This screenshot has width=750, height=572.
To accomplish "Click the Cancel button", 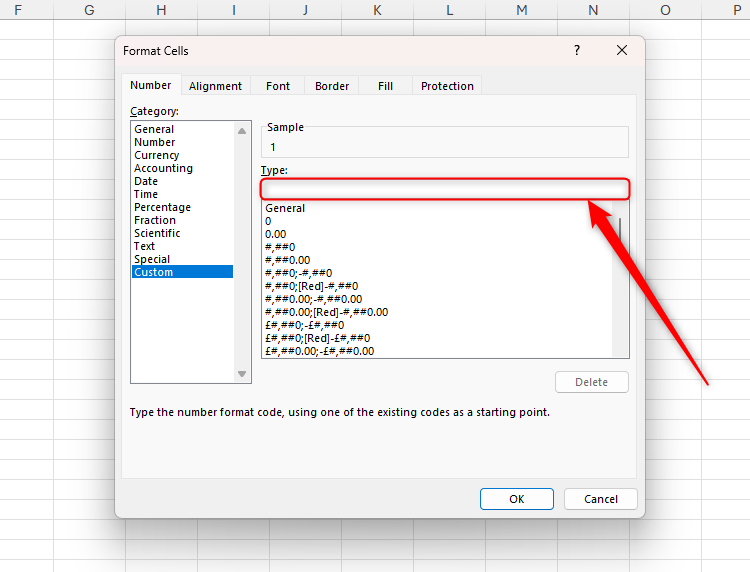I will coord(600,499).
